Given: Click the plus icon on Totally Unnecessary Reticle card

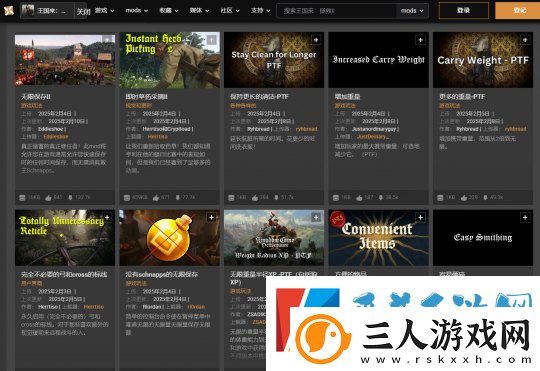Looking at the screenshot, I should point(107,217).
